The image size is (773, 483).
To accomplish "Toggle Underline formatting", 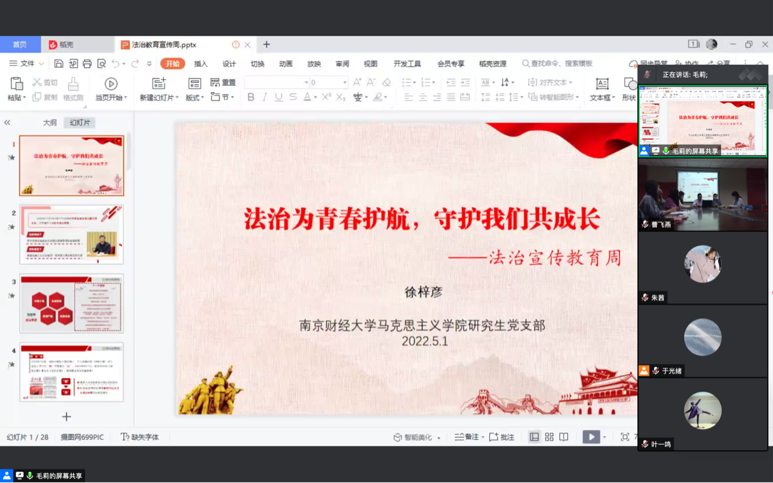I will point(279,97).
